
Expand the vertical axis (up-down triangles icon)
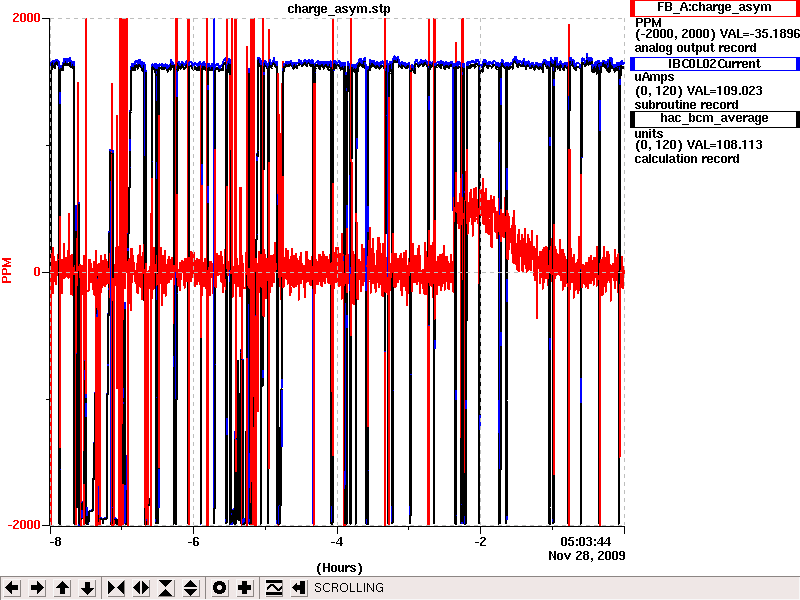(191, 588)
